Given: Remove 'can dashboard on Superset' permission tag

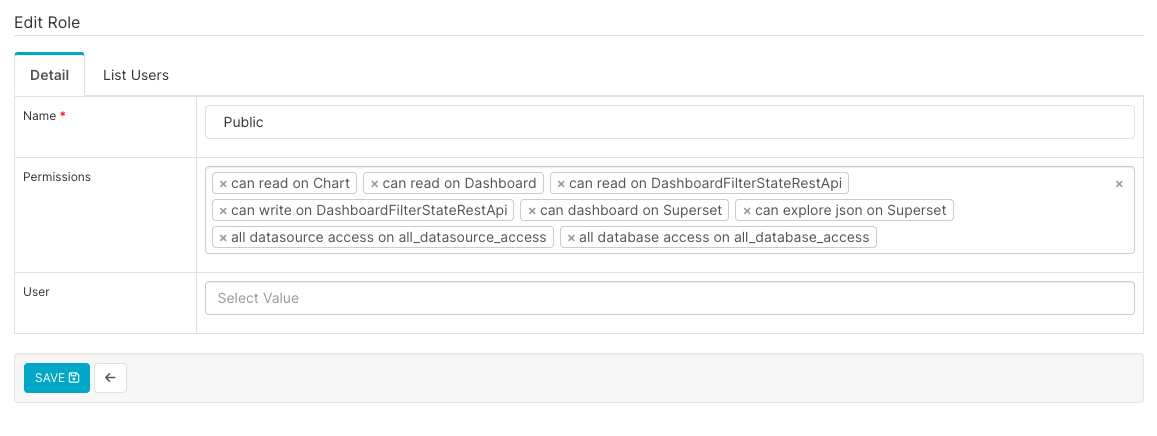Looking at the screenshot, I should (532, 211).
